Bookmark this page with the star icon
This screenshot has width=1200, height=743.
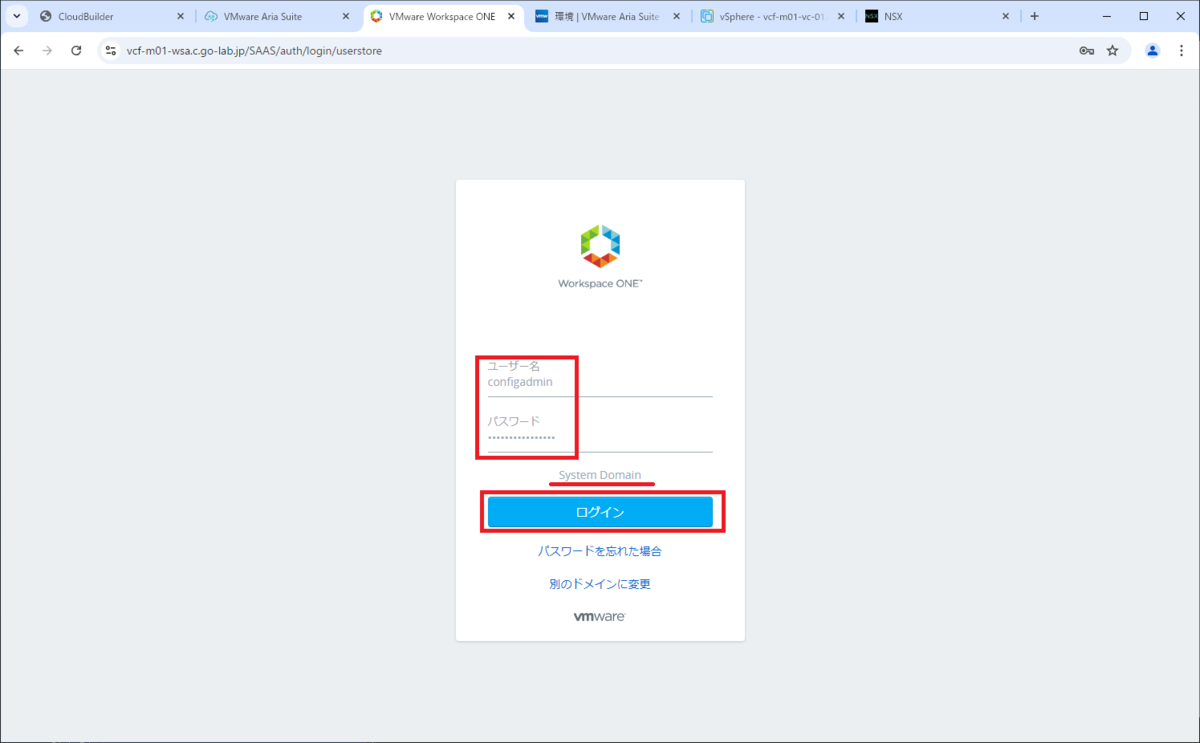click(x=1112, y=50)
